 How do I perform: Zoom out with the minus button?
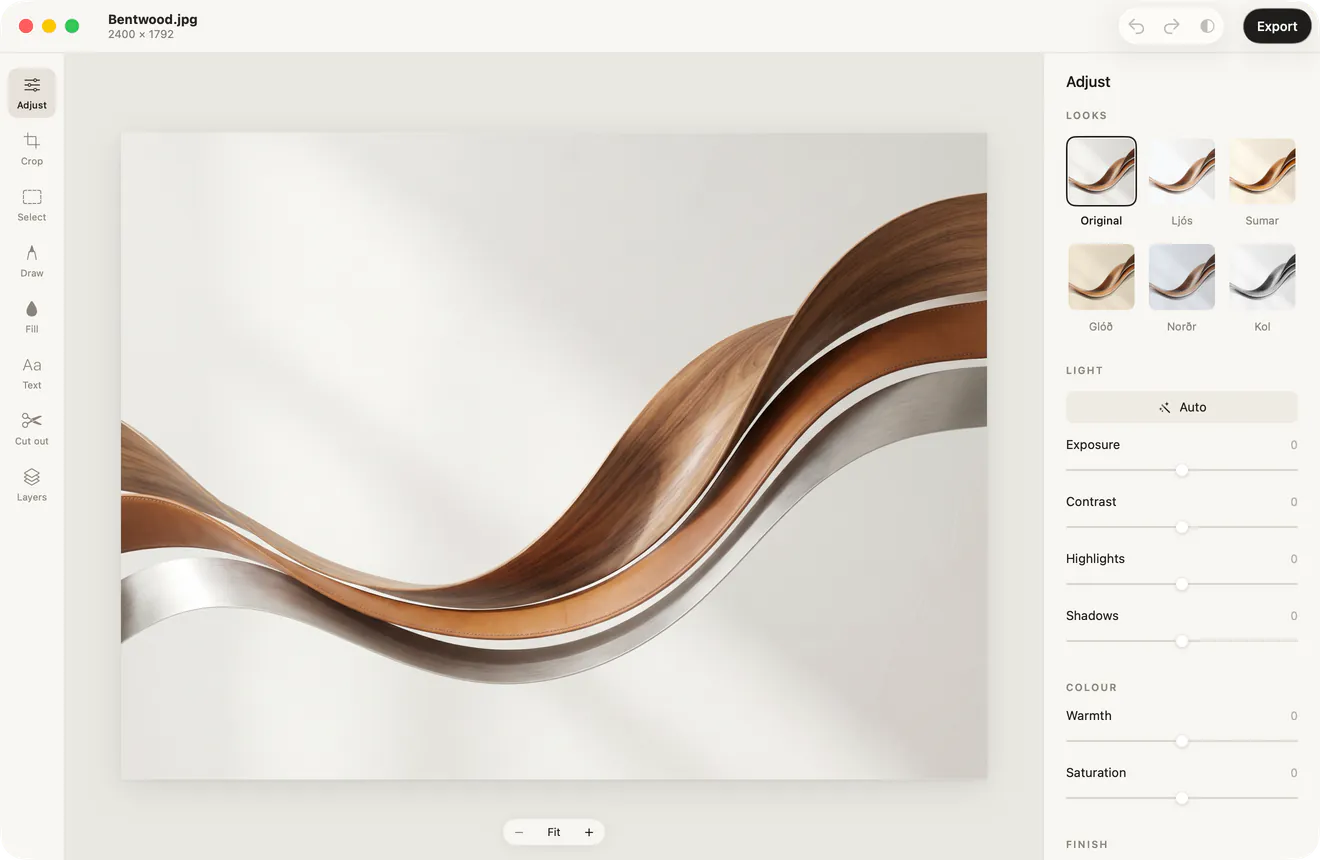pos(519,832)
